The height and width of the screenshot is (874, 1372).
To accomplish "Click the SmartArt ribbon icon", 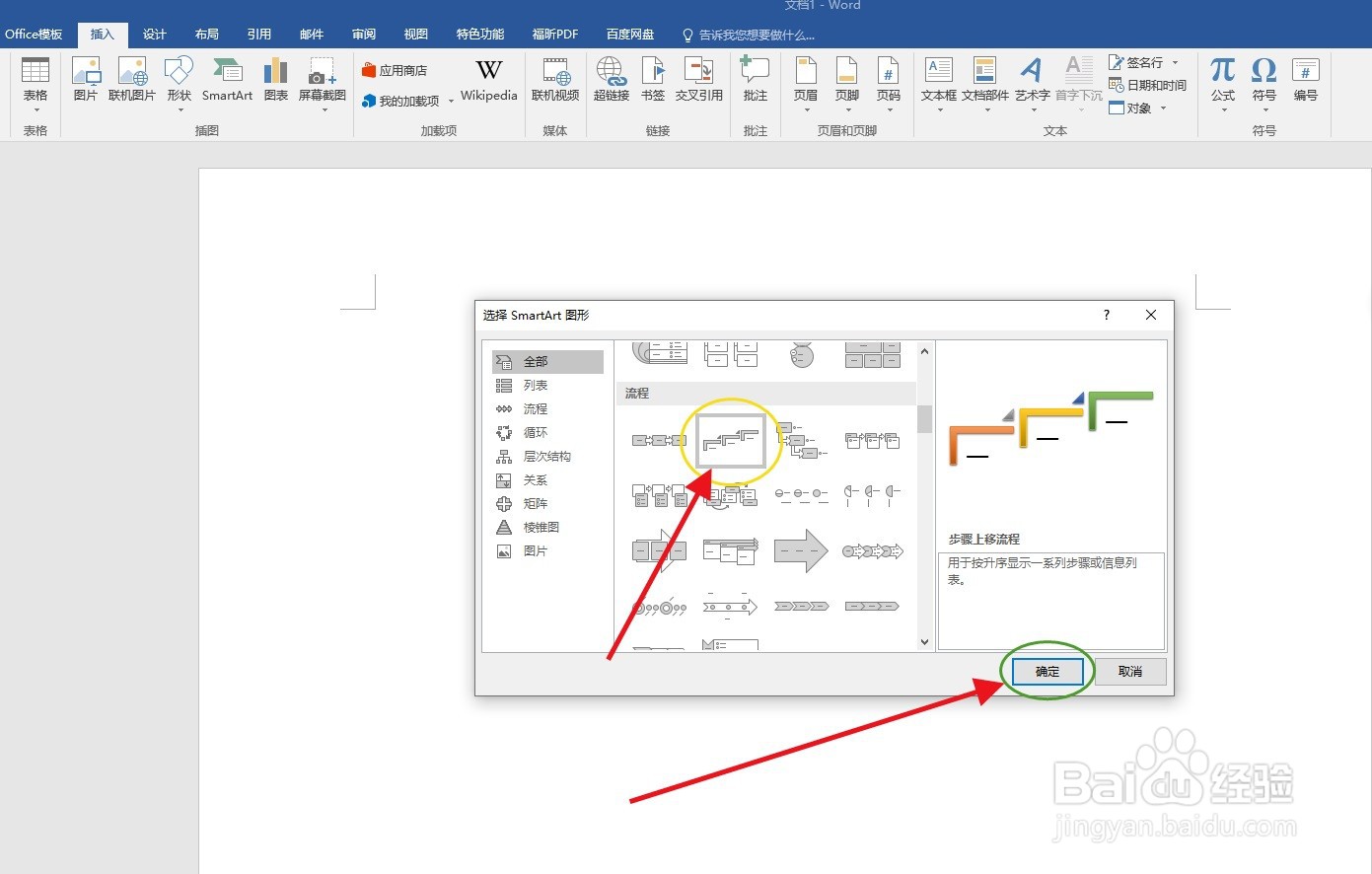I will point(227,79).
